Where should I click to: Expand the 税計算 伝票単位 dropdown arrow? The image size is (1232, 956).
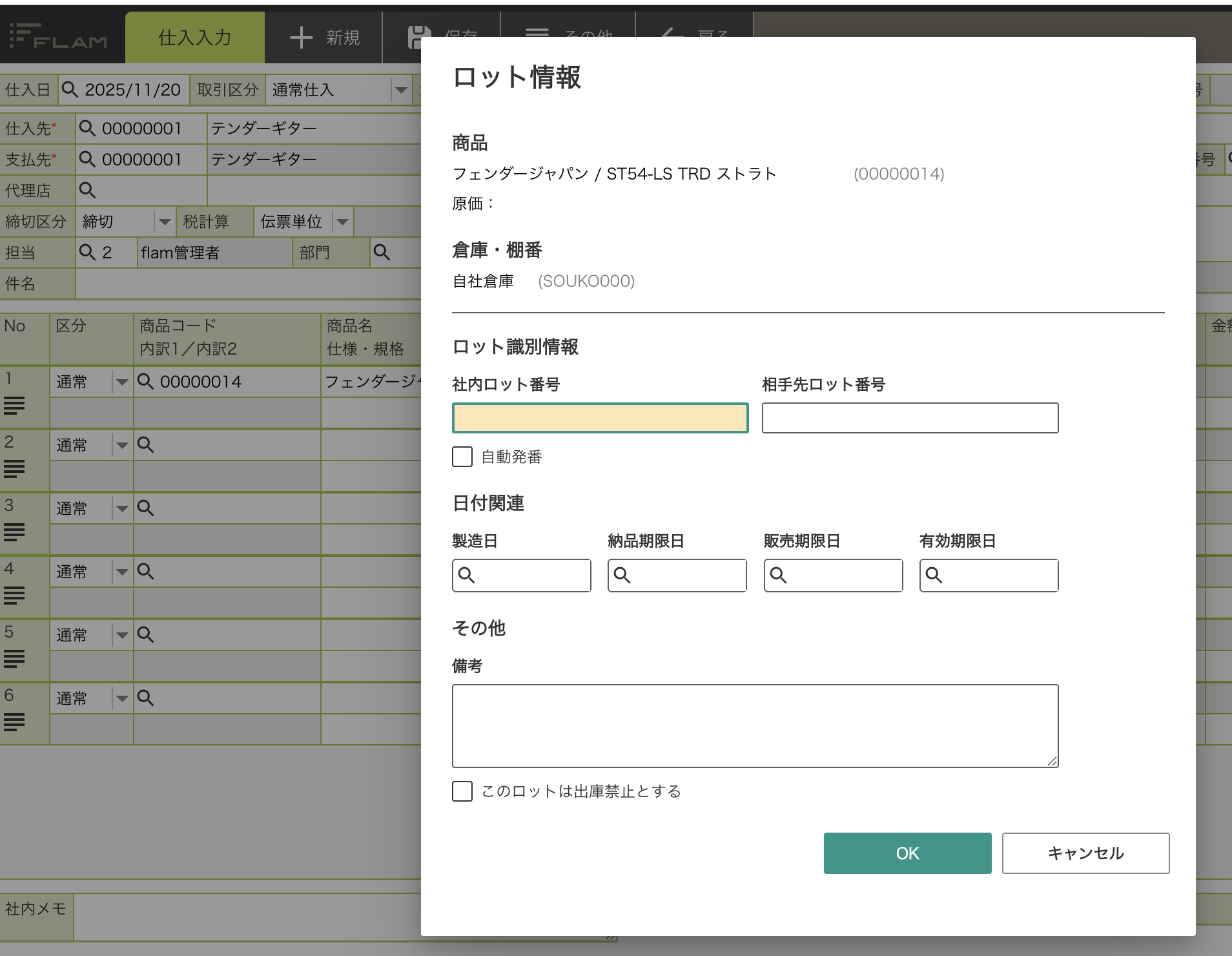click(x=342, y=222)
